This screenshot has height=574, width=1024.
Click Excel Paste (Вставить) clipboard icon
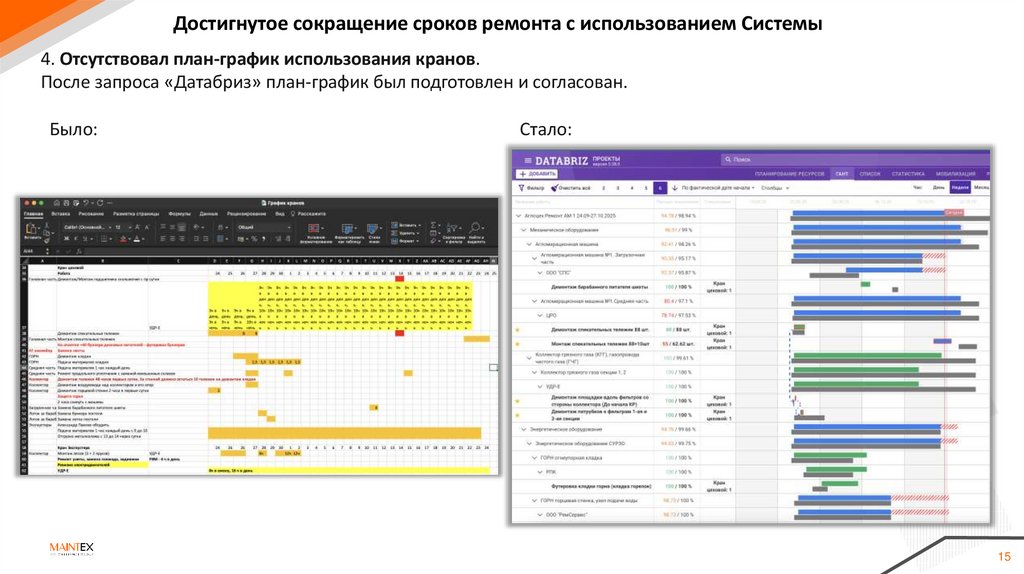(30, 228)
